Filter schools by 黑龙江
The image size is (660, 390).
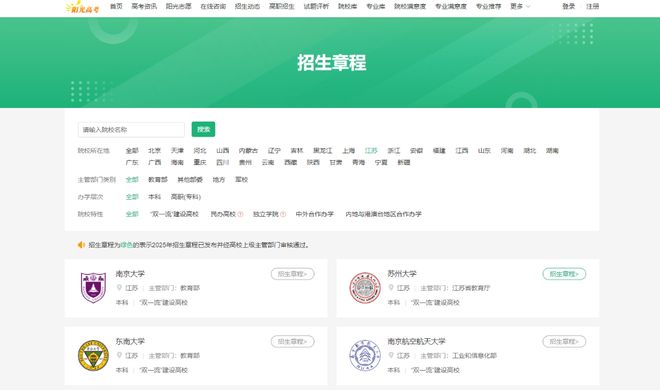323,151
